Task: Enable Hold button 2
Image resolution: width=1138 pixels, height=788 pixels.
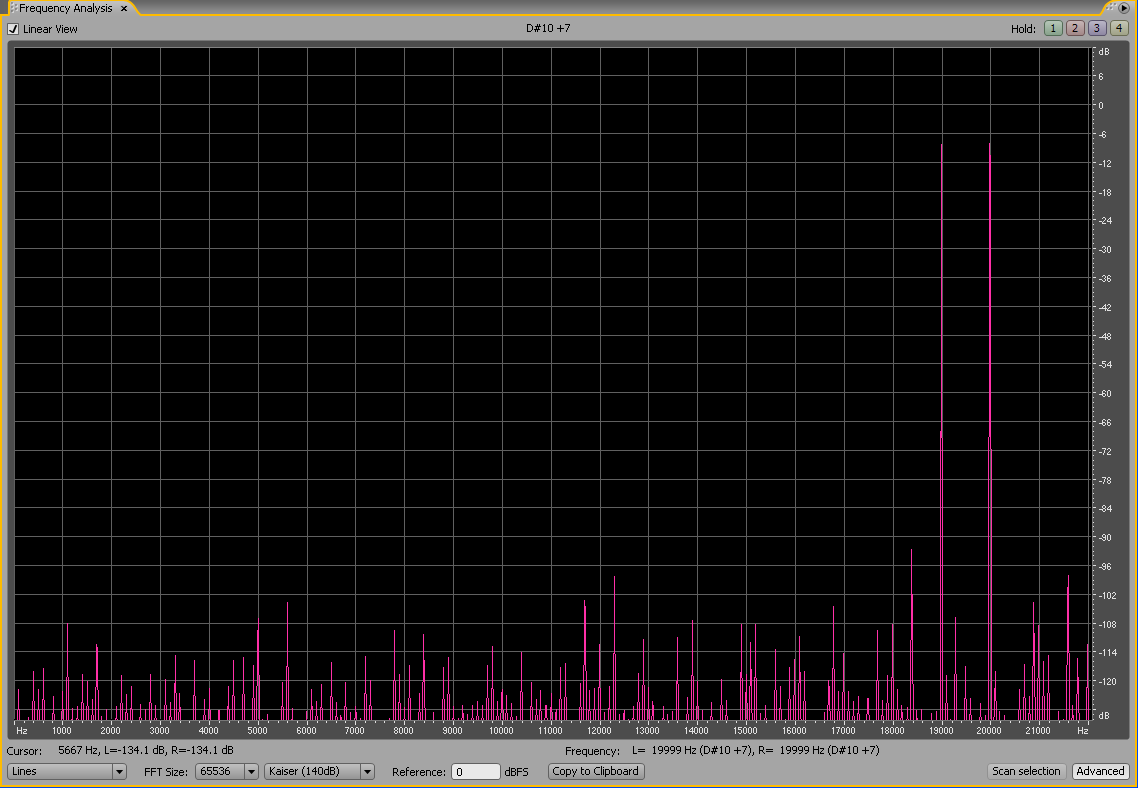Action: 1075,28
